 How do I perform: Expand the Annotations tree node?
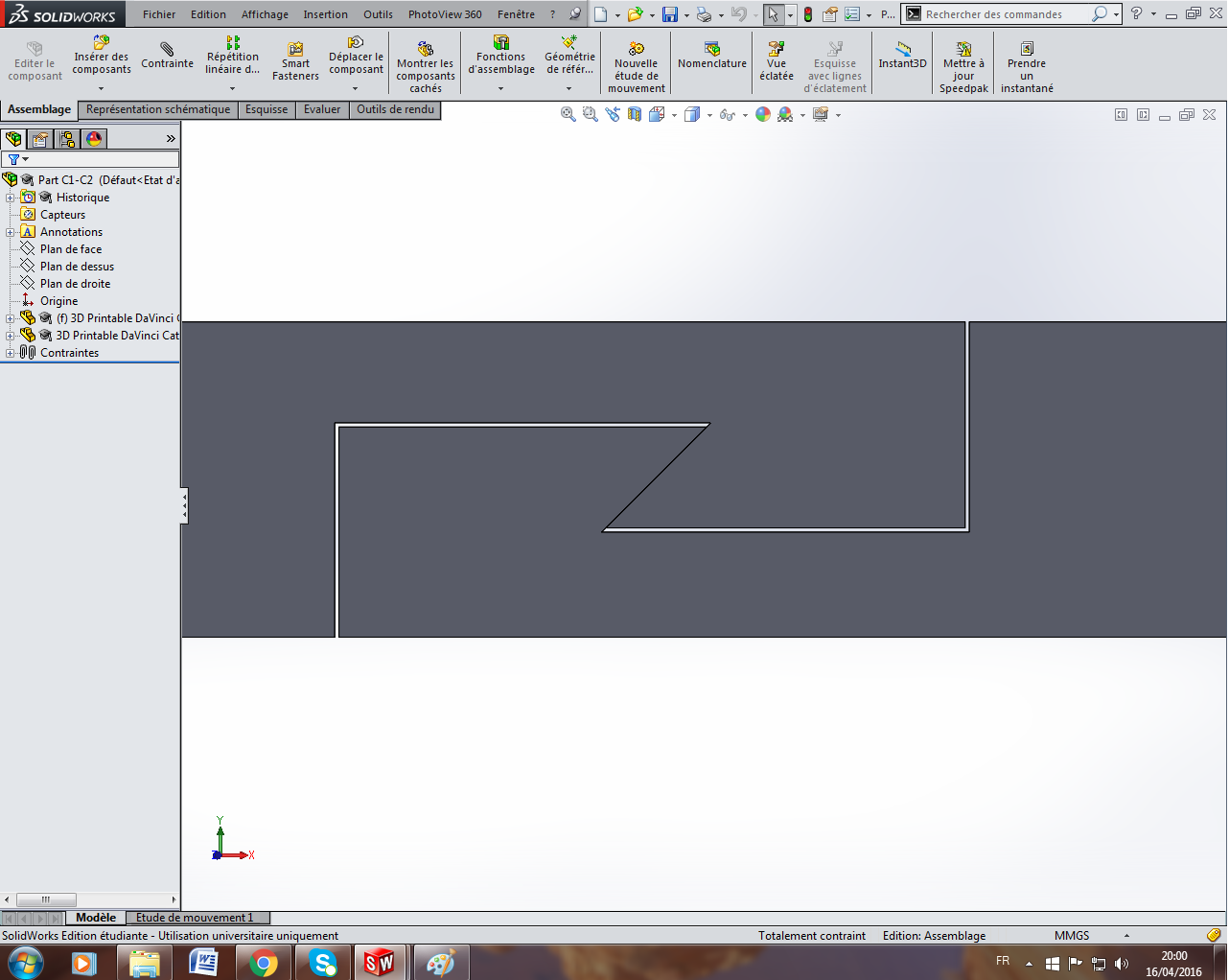(11, 232)
